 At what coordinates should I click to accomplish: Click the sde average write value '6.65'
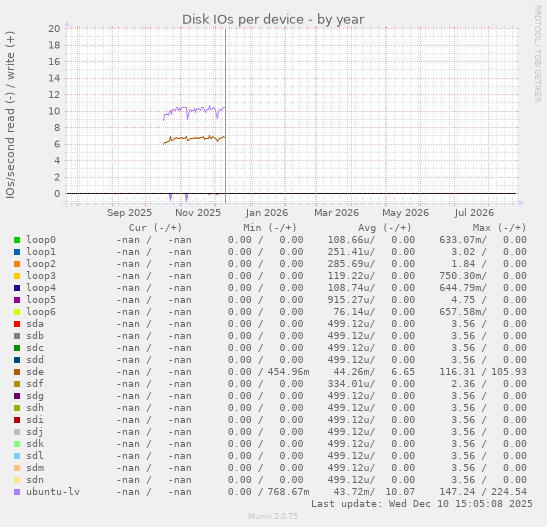pos(403,372)
